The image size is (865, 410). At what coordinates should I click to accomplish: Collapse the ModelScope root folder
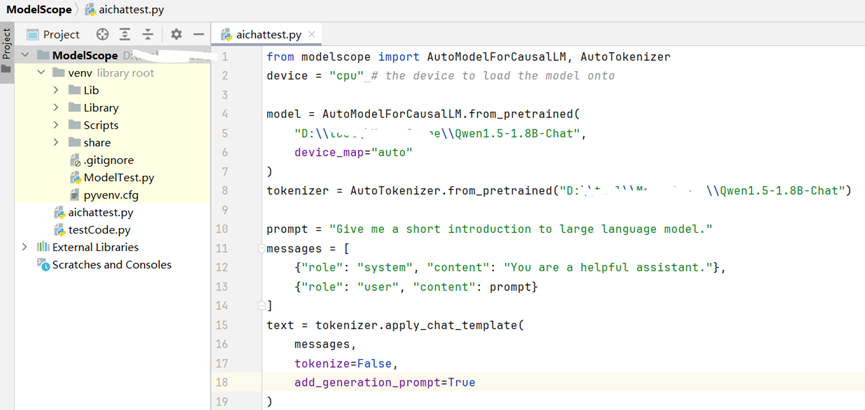[x=25, y=55]
